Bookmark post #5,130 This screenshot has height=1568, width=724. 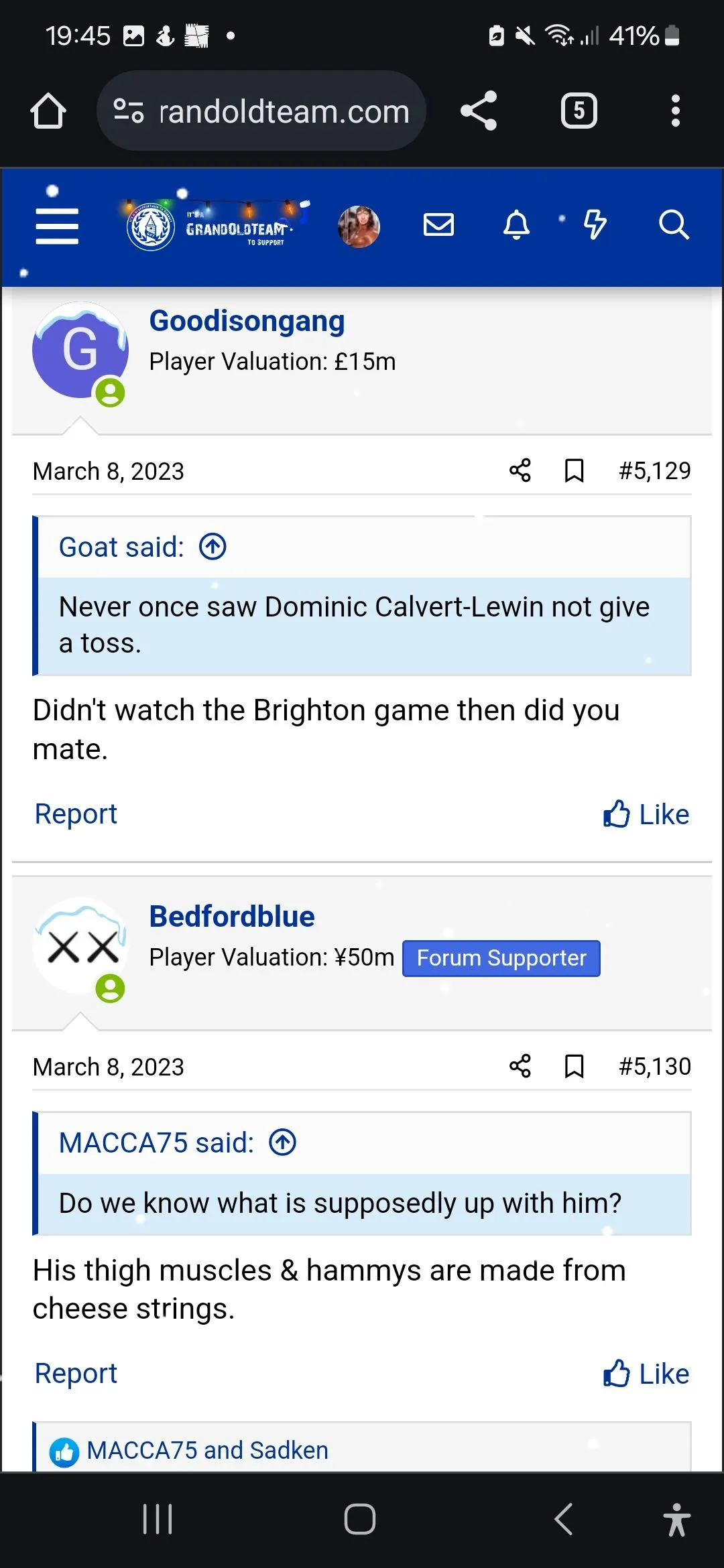click(x=574, y=1067)
